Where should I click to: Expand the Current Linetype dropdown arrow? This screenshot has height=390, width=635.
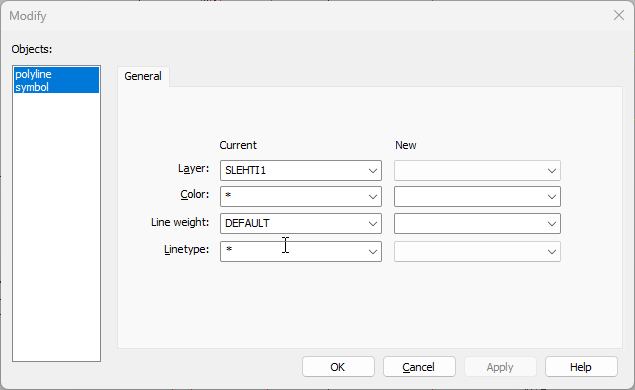tap(373, 252)
